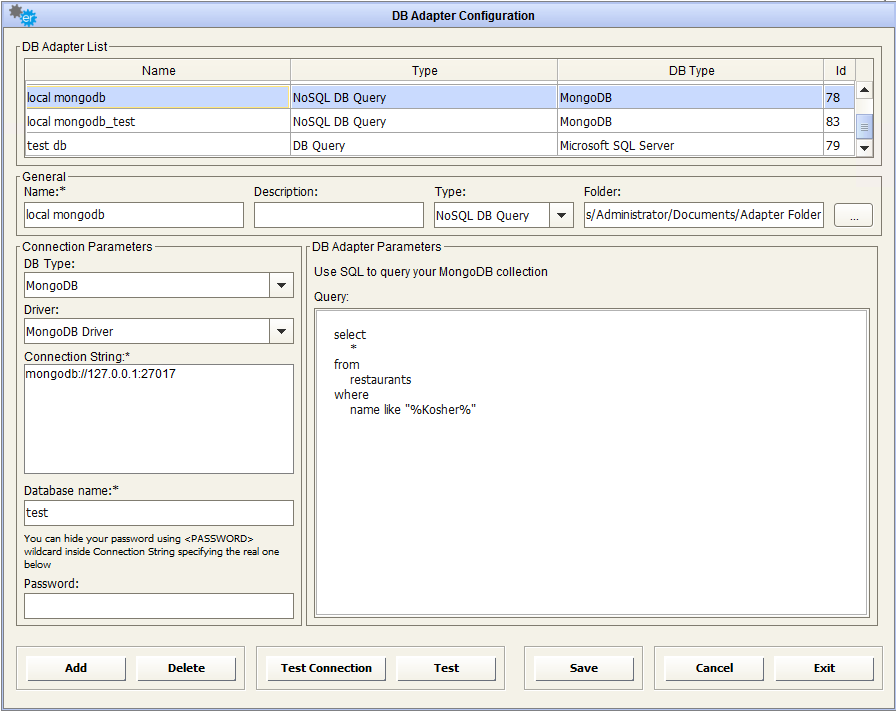Expand the Driver dropdown list
The image size is (896, 712).
(x=281, y=331)
